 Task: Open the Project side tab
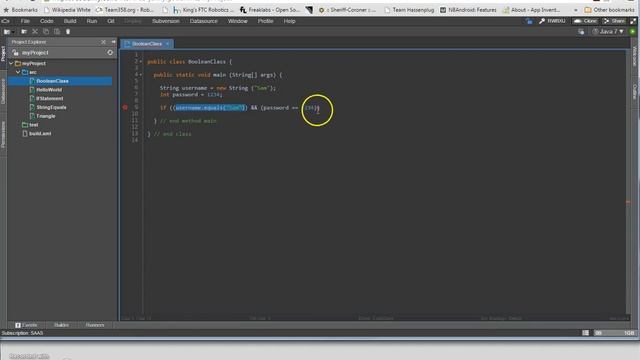tap(3, 53)
